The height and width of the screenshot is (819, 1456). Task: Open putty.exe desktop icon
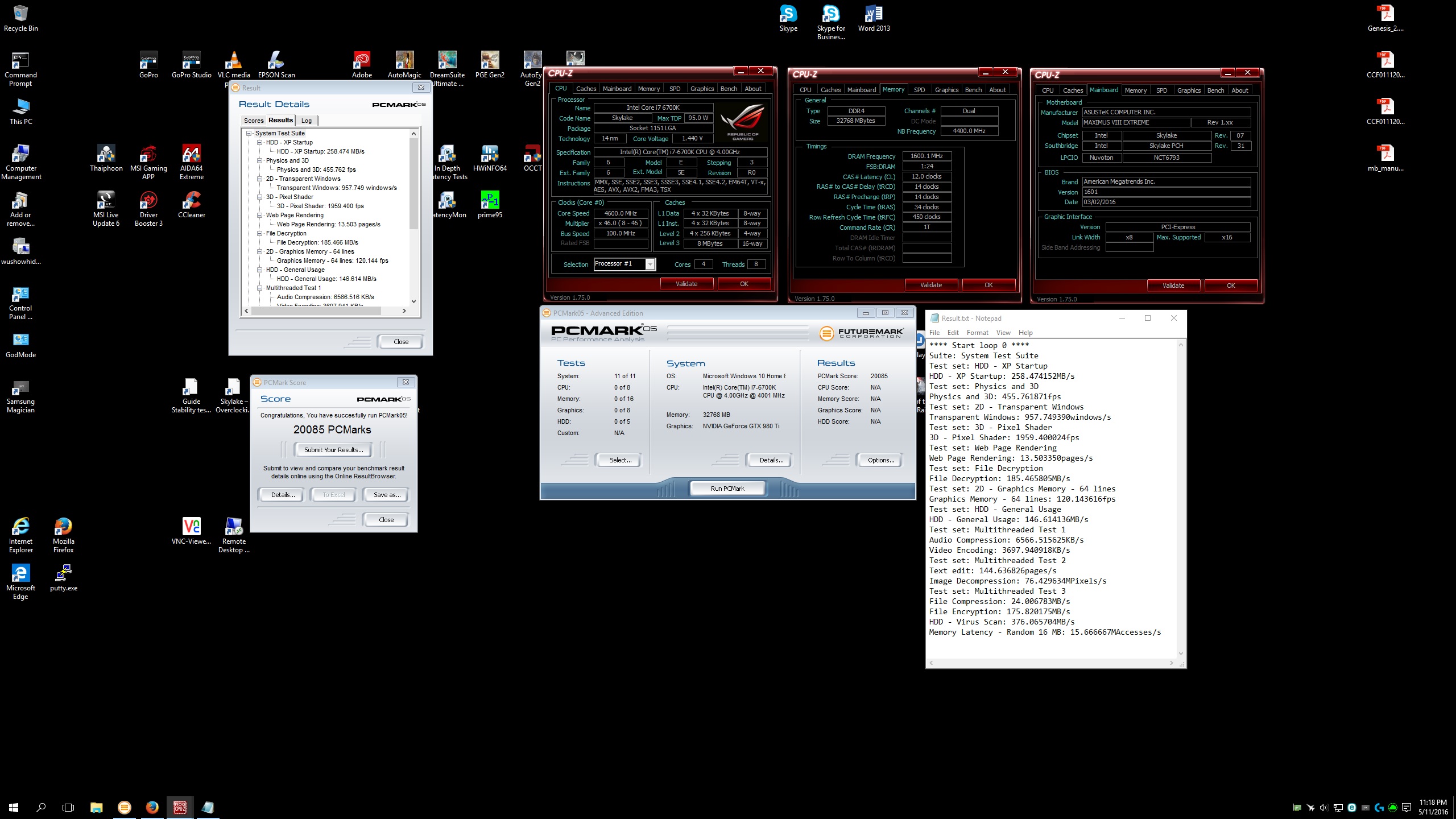(x=63, y=578)
